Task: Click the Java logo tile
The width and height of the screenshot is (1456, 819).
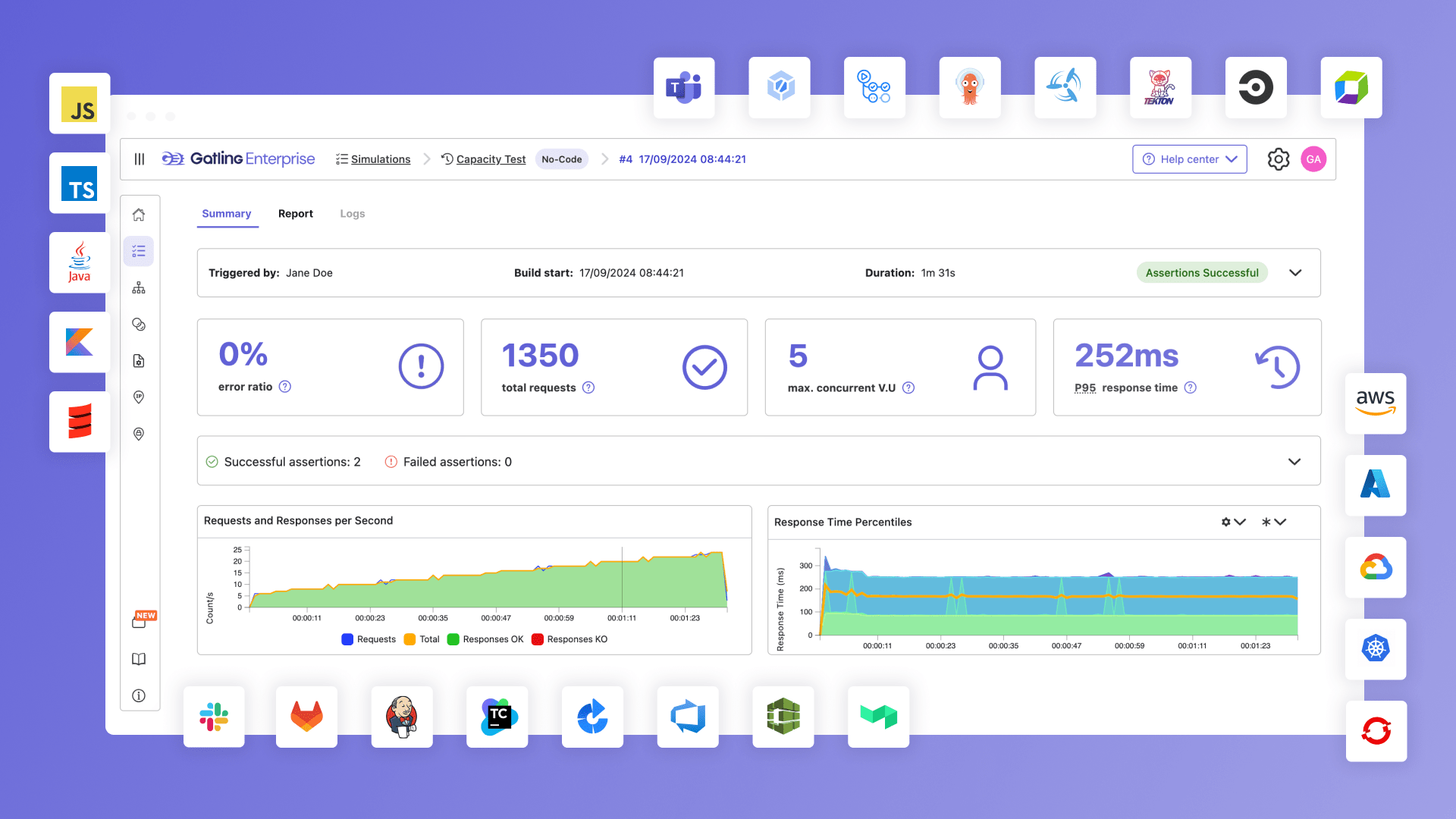Action: click(80, 262)
